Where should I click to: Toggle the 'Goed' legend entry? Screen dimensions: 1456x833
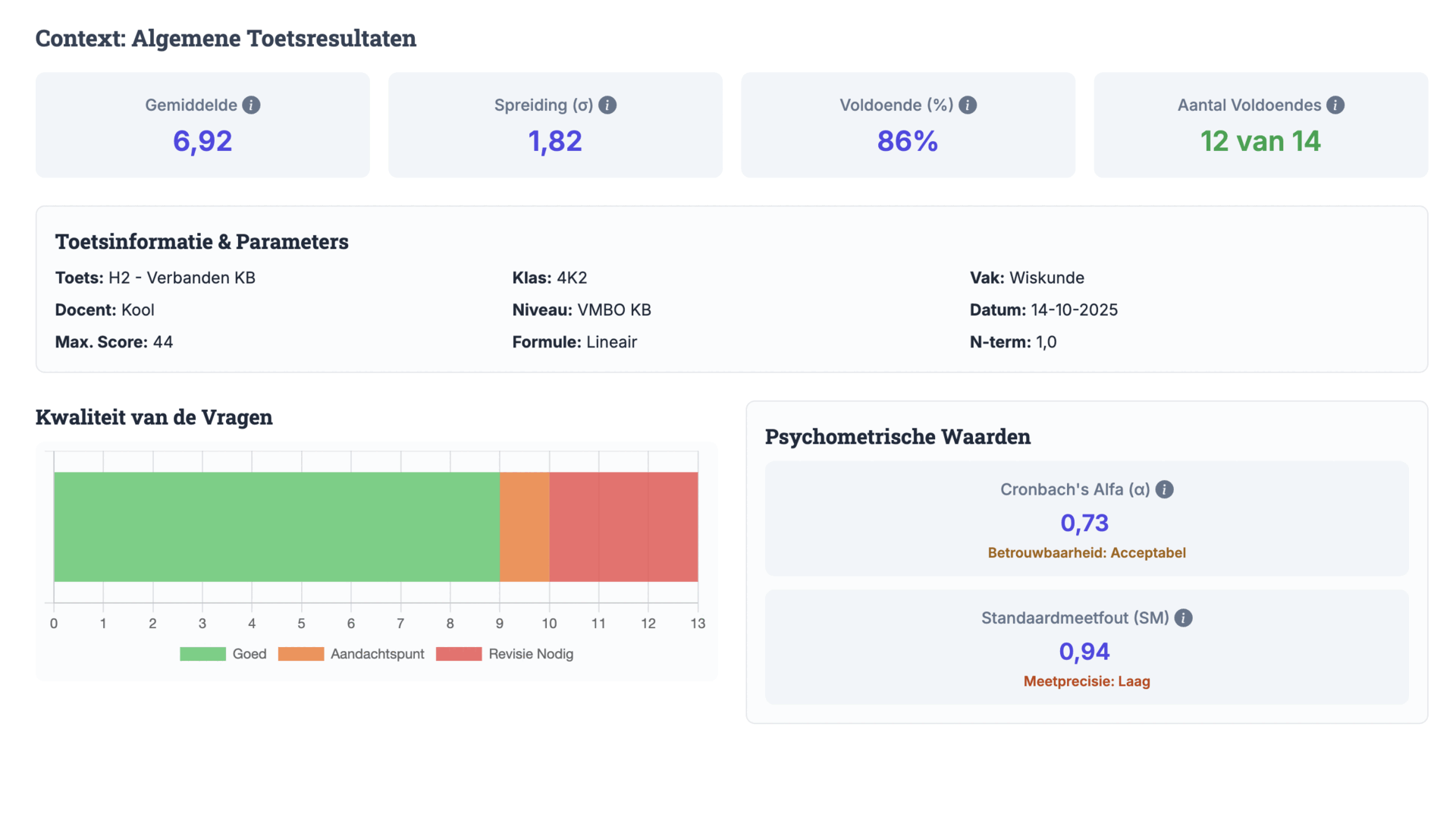(249, 653)
